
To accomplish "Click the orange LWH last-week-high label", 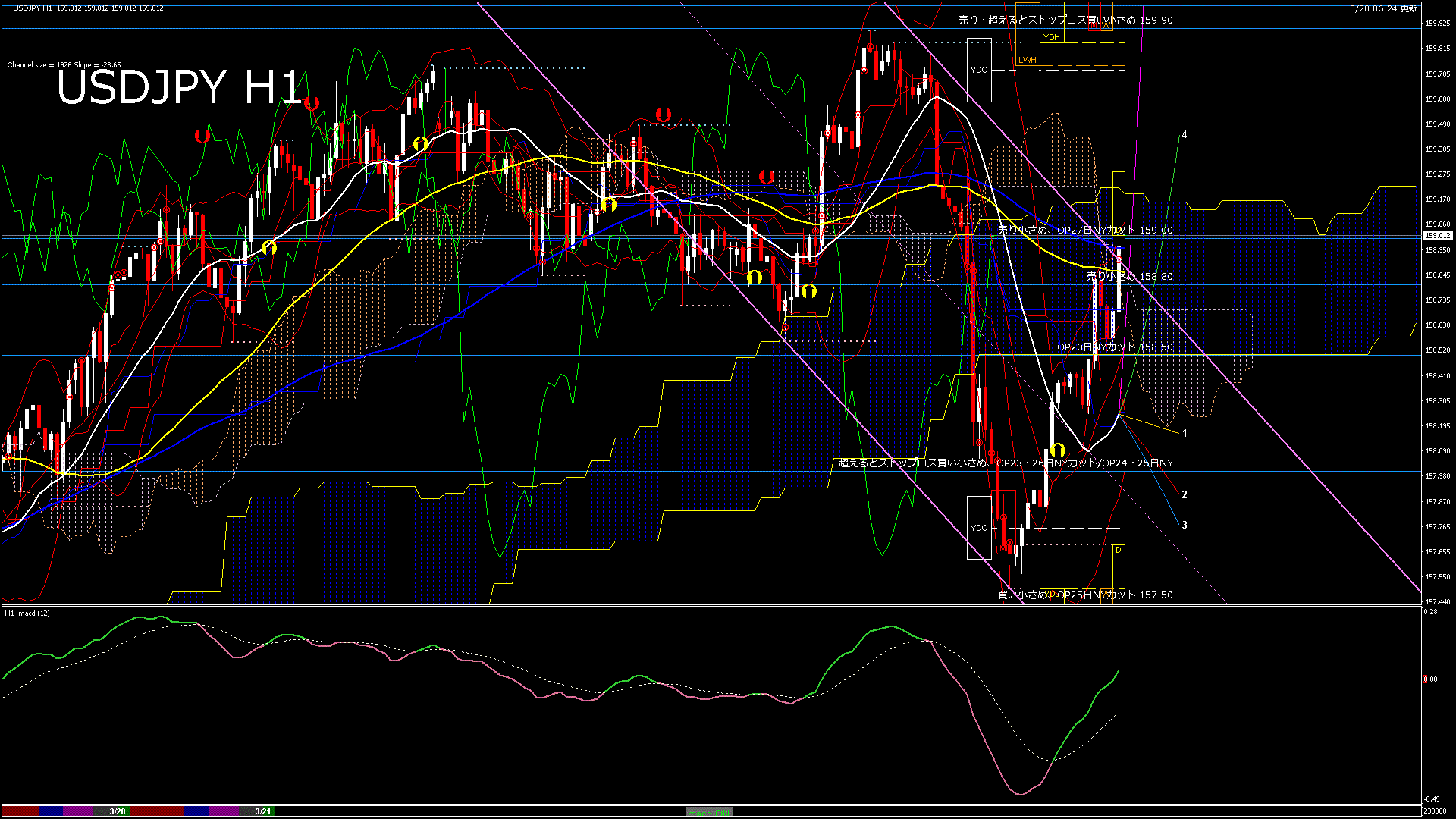I will (x=1028, y=60).
